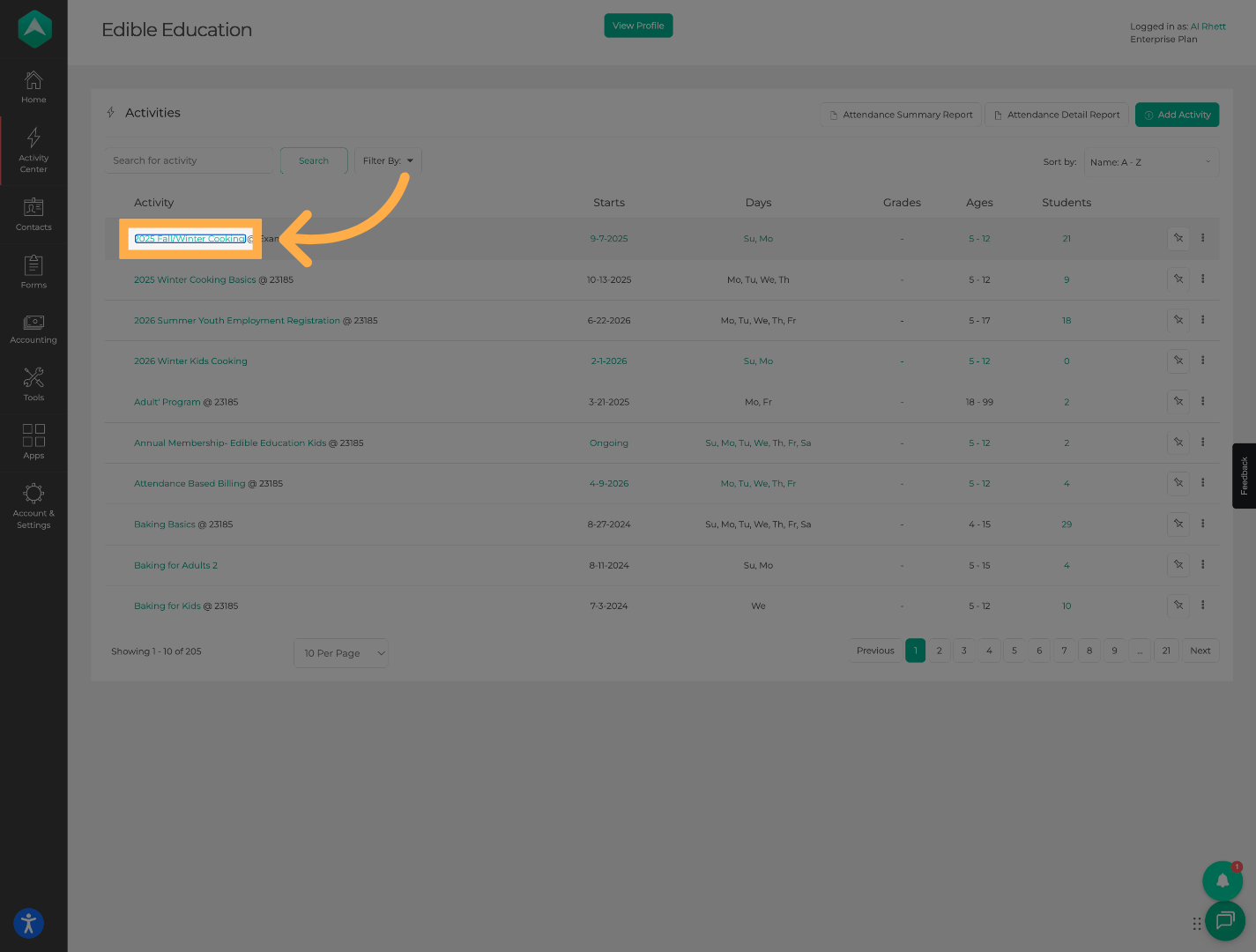Image resolution: width=1256 pixels, height=952 pixels.
Task: Open the 2026 Summer Youth Employment Registration activity
Action: [x=237, y=321]
